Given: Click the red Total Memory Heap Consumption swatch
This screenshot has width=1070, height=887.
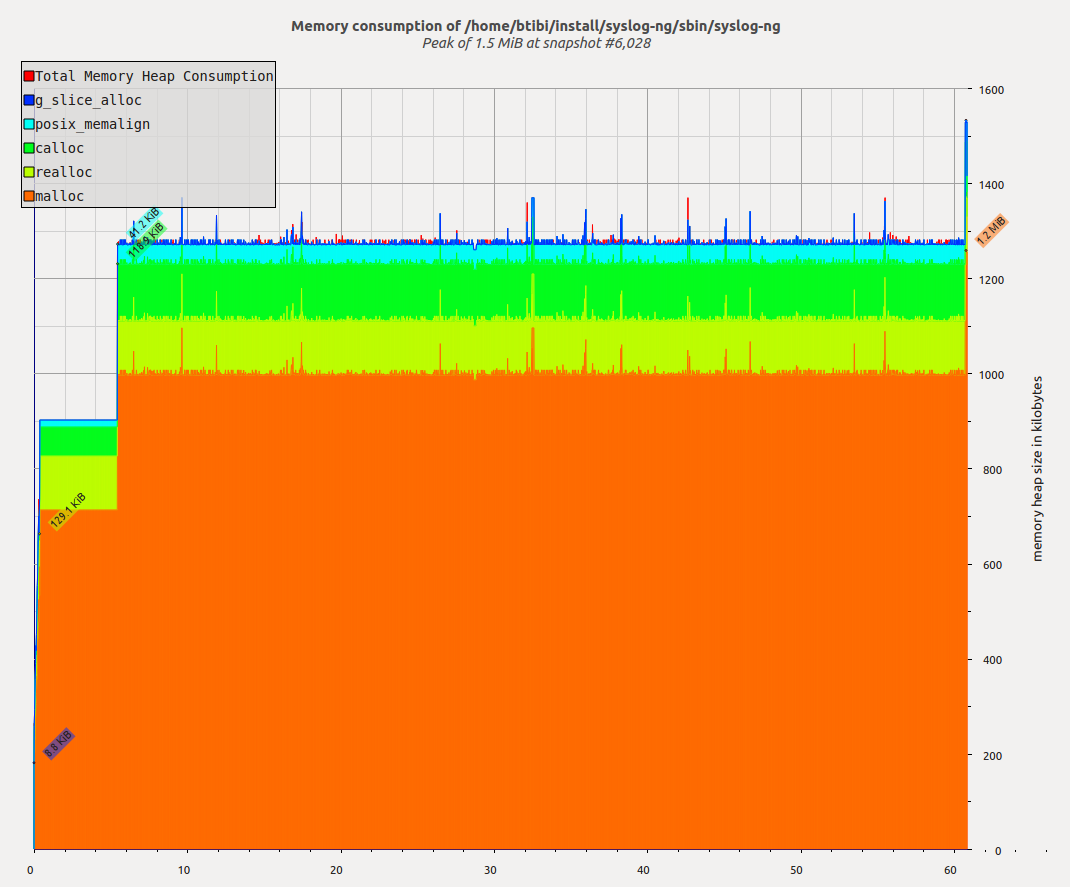Looking at the screenshot, I should click(x=29, y=76).
